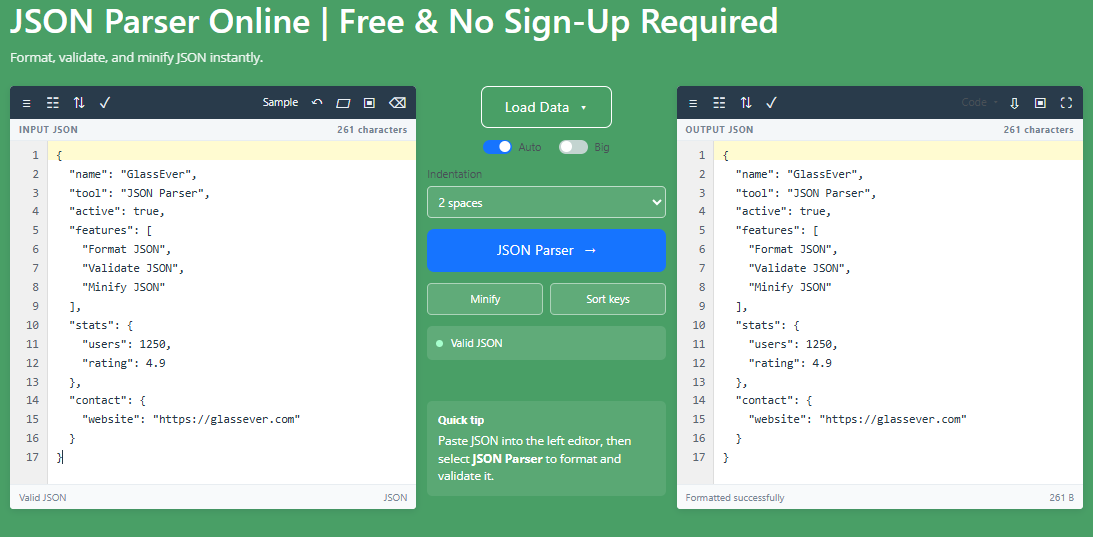This screenshot has height=537, width=1093.
Task: Click the undo curved arrow in input toolbar
Action: pos(317,103)
